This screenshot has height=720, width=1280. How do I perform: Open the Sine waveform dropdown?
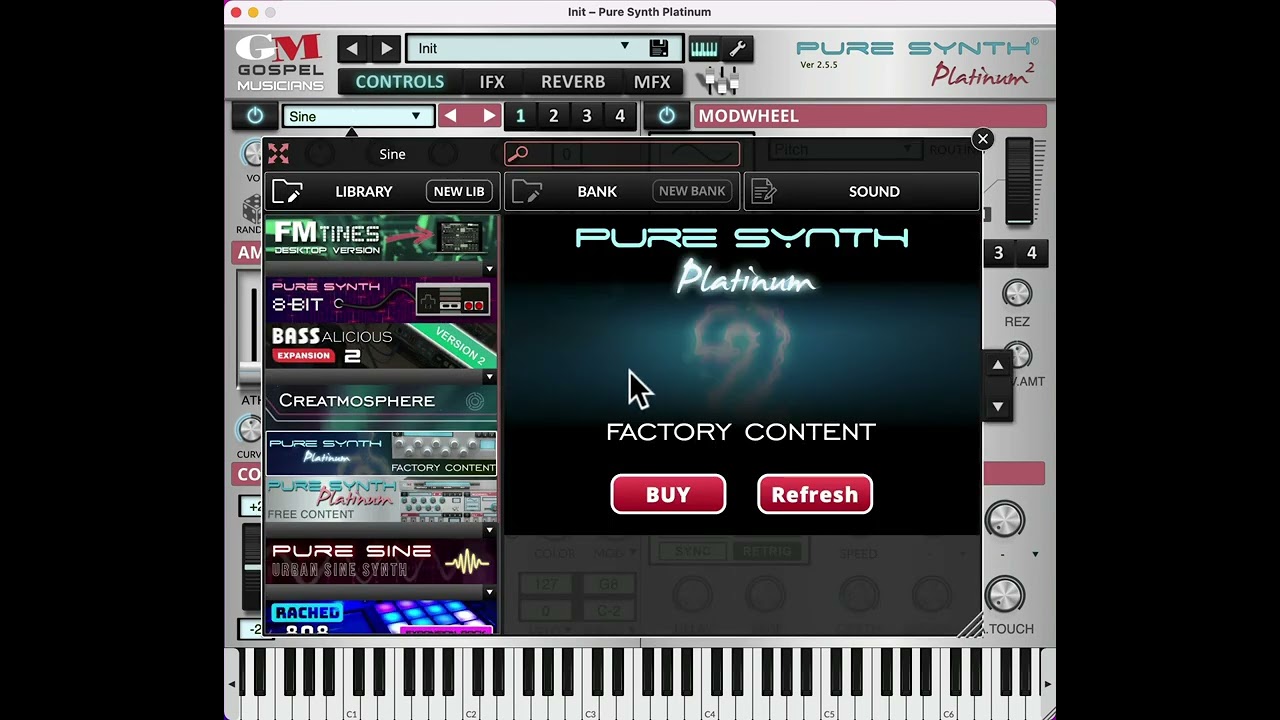(358, 116)
